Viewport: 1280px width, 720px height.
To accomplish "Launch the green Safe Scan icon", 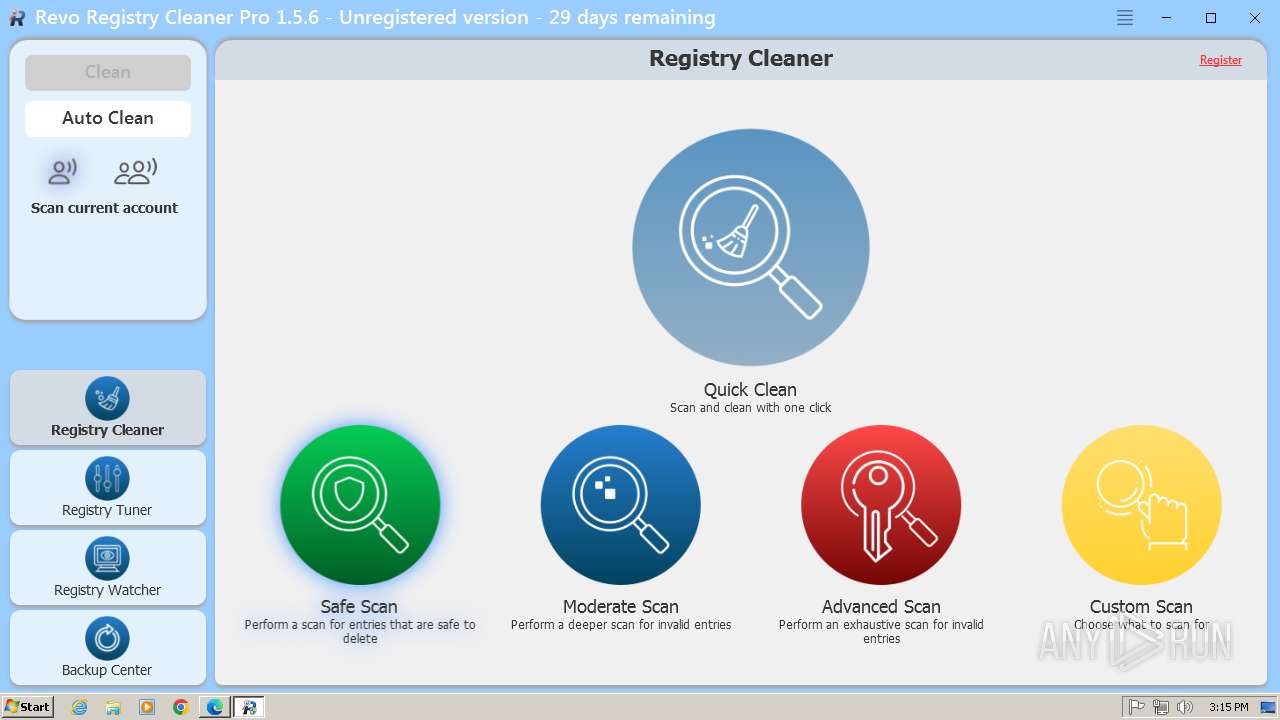I will (360, 505).
